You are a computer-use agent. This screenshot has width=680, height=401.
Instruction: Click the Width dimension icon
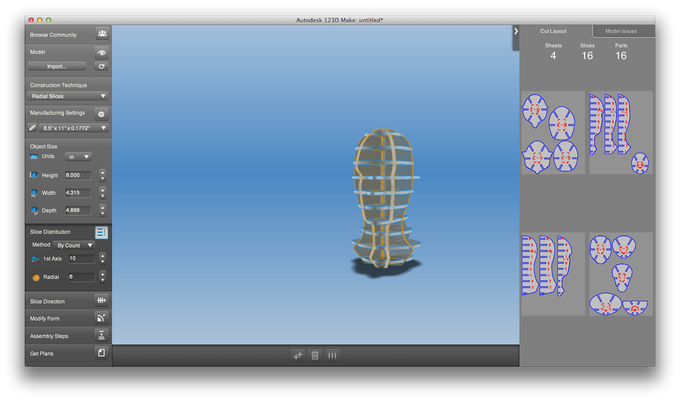point(34,192)
